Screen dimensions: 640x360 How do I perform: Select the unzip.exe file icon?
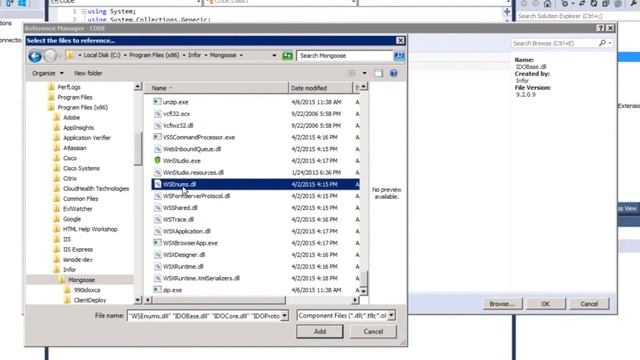pos(157,102)
